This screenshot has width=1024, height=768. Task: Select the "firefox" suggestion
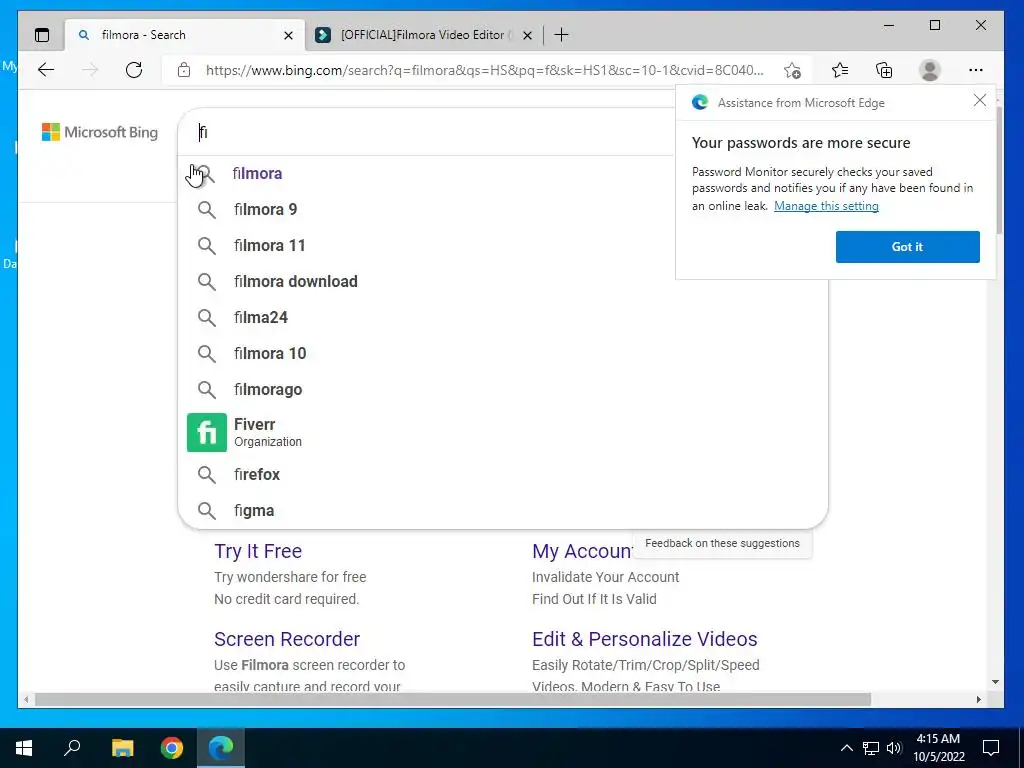pyautogui.click(x=503, y=475)
